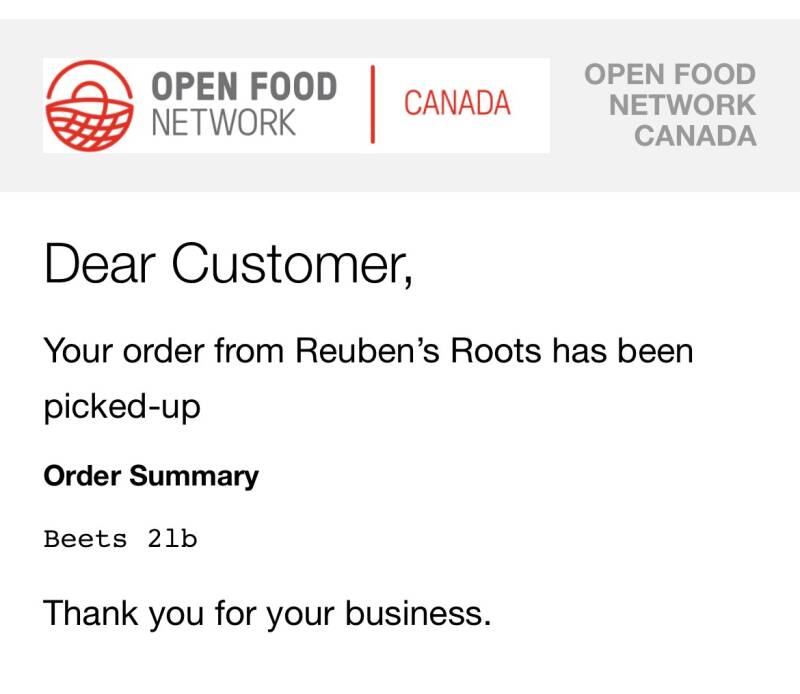Click the word "Customer," in the greeting
Screen dimensions: 800x694
(x=291, y=265)
